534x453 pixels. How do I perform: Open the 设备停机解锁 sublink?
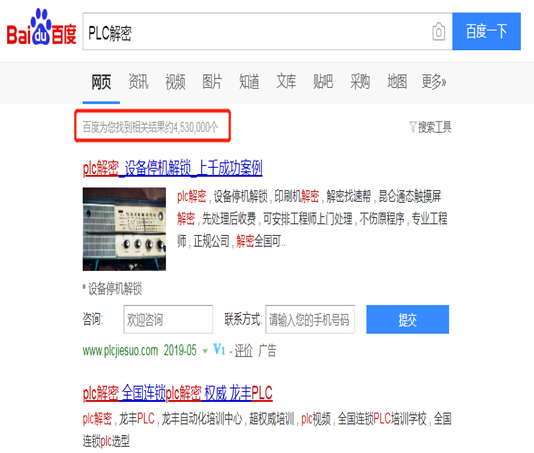click(115, 289)
